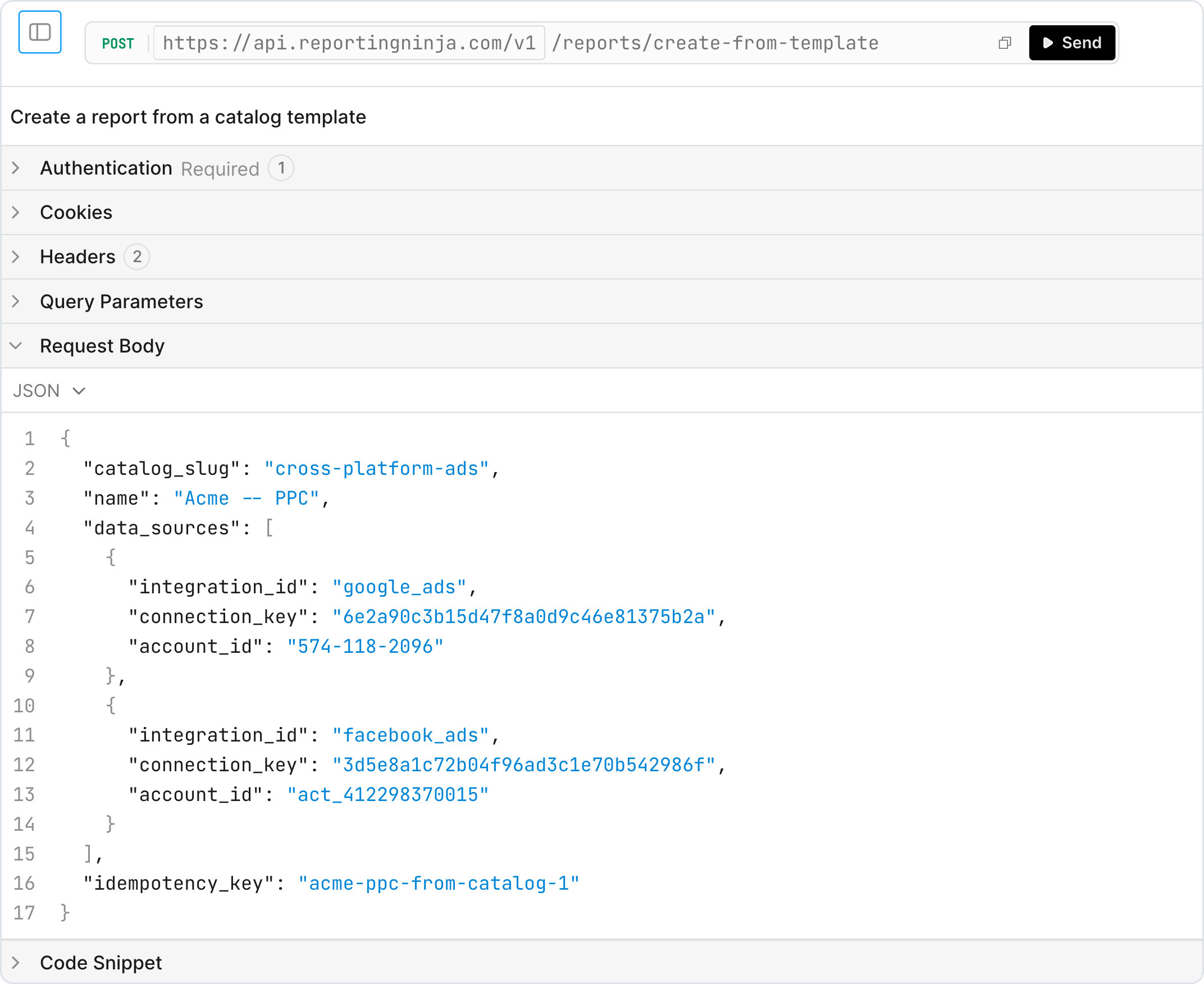Click line number 10 in editor

coord(24,706)
